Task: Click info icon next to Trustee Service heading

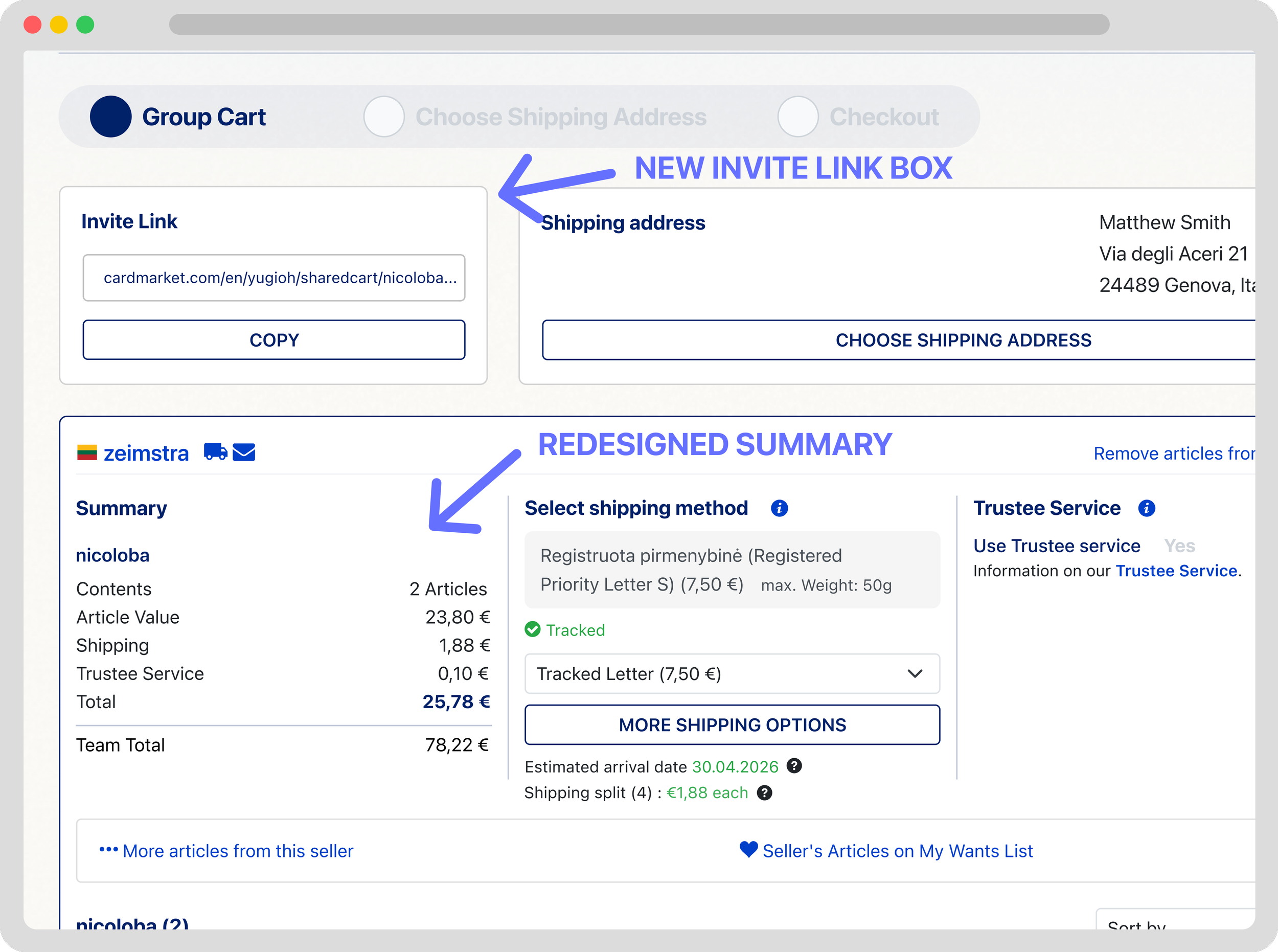Action: pyautogui.click(x=1146, y=508)
